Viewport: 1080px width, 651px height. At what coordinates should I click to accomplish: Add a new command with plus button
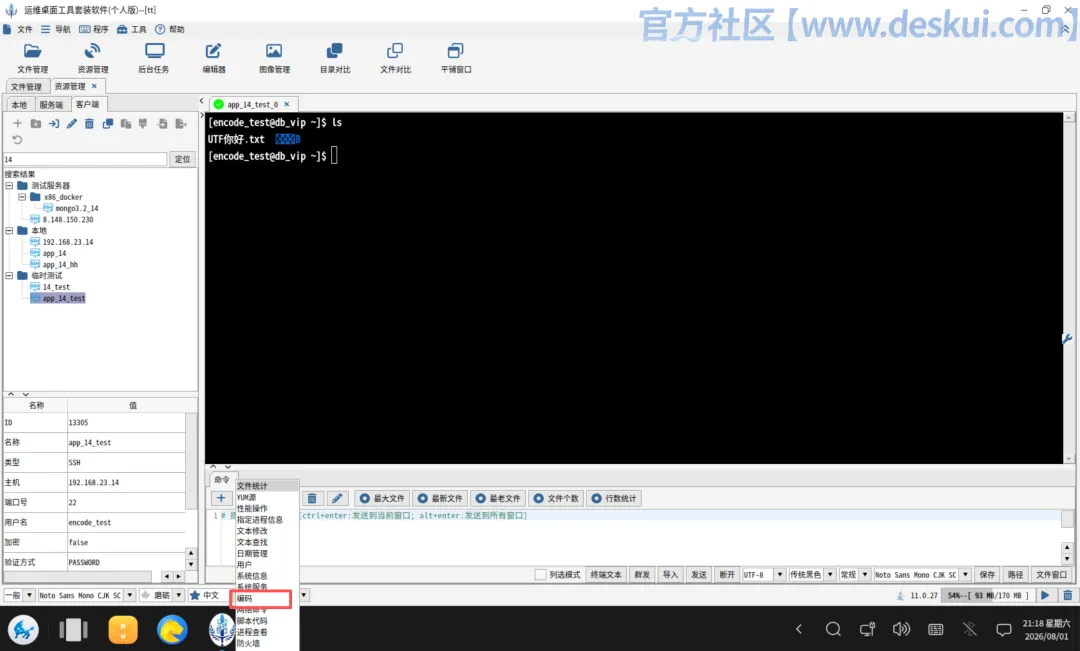click(x=220, y=498)
